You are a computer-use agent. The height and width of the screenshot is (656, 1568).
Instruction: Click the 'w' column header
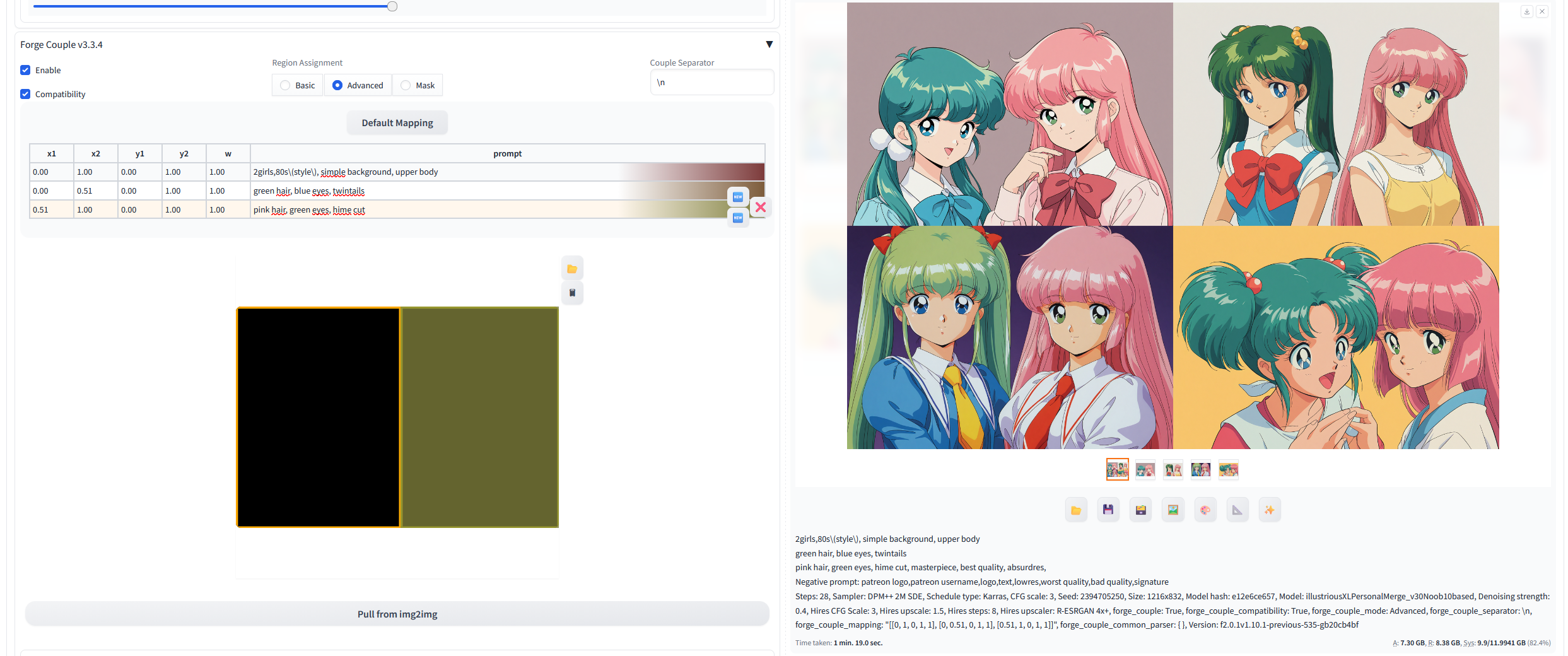[228, 154]
